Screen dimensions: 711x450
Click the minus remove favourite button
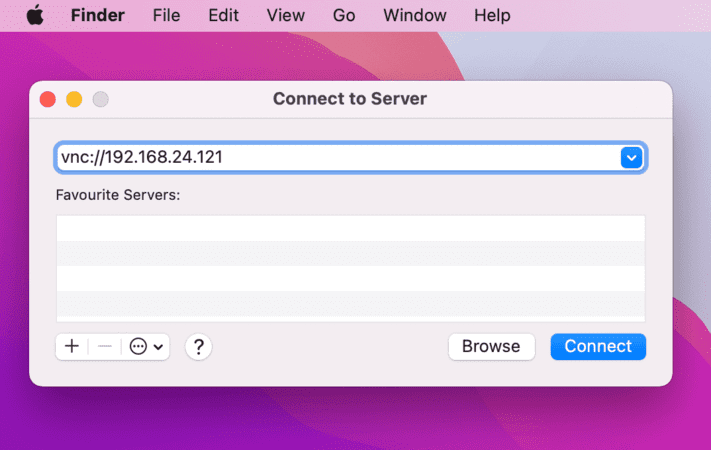(104, 347)
